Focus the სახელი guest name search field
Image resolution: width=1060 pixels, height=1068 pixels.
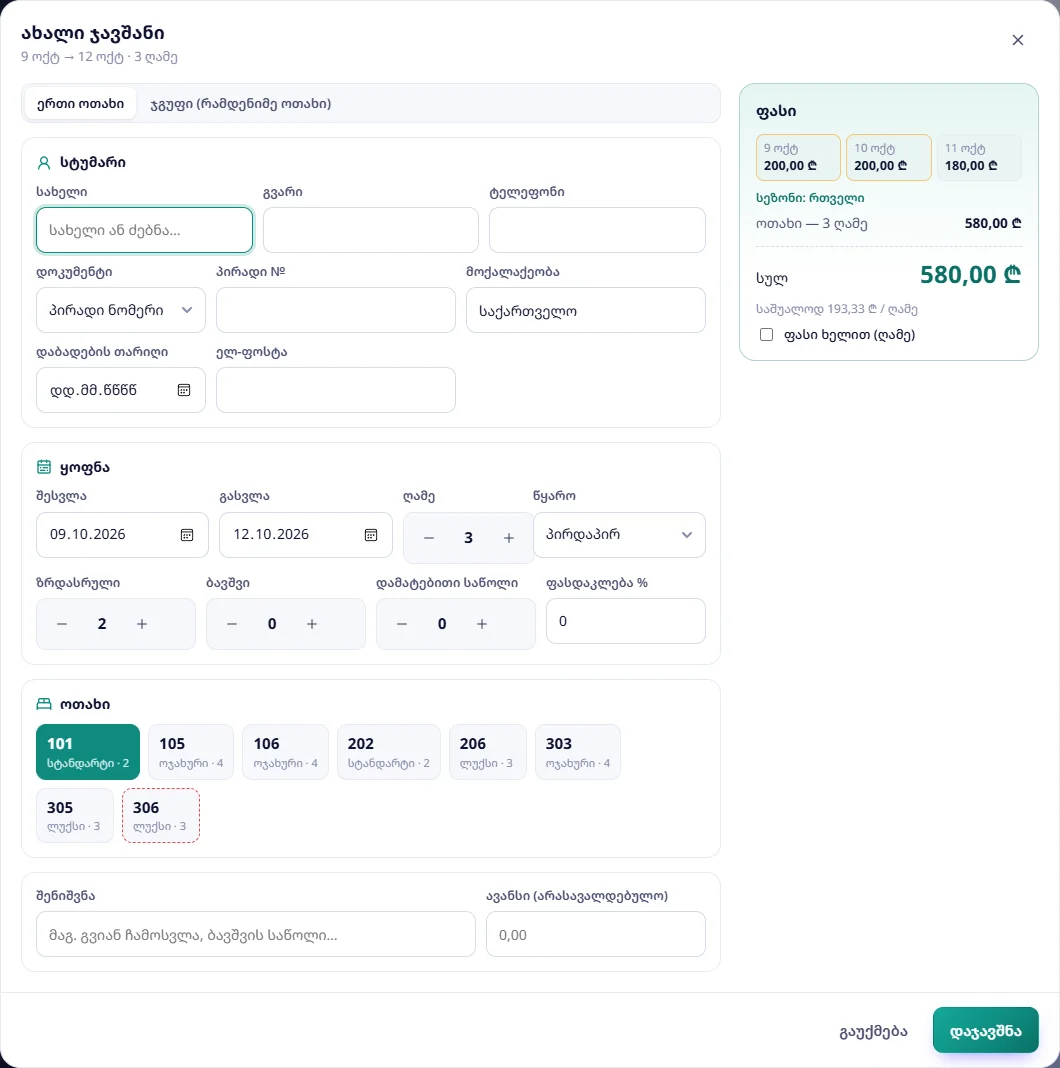click(x=144, y=230)
